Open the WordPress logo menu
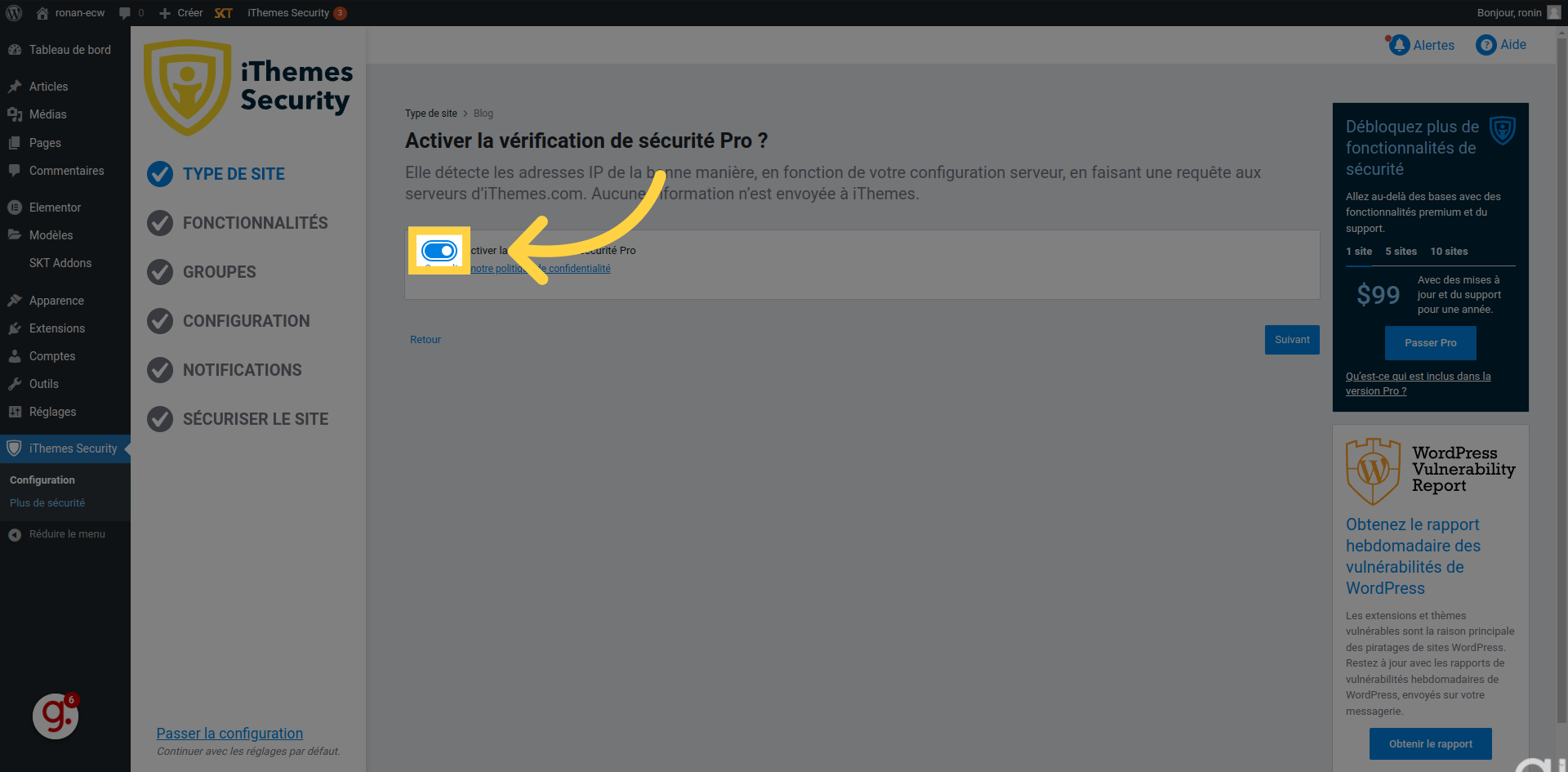The height and width of the screenshot is (772, 1568). 14,13
